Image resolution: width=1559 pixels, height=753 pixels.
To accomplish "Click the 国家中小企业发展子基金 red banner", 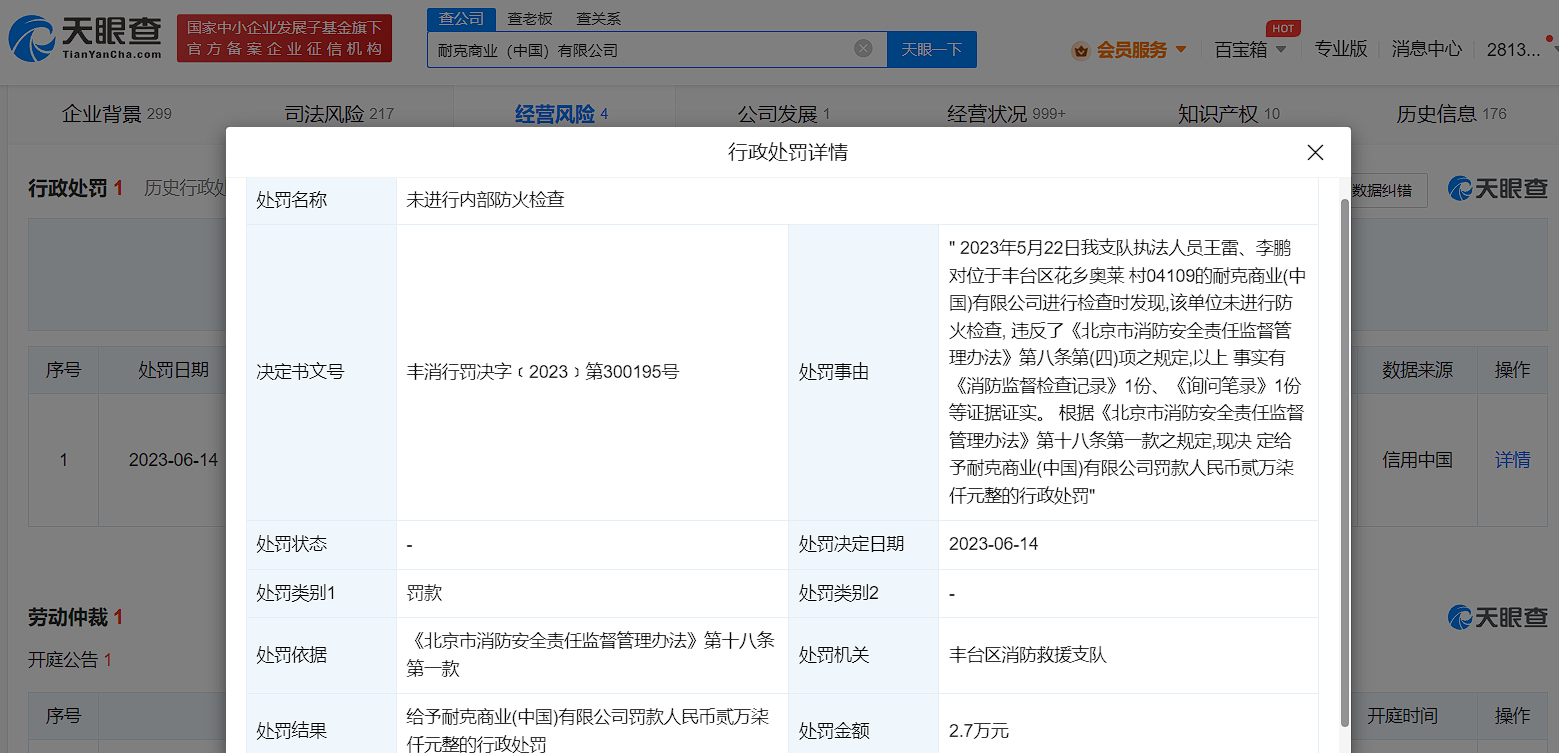I will click(x=284, y=39).
